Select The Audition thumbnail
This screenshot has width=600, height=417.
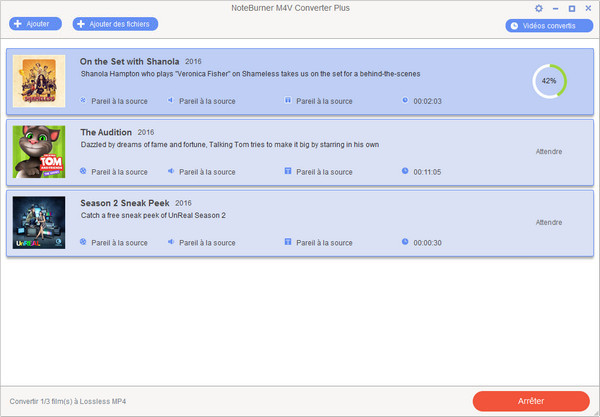pyautogui.click(x=39, y=152)
